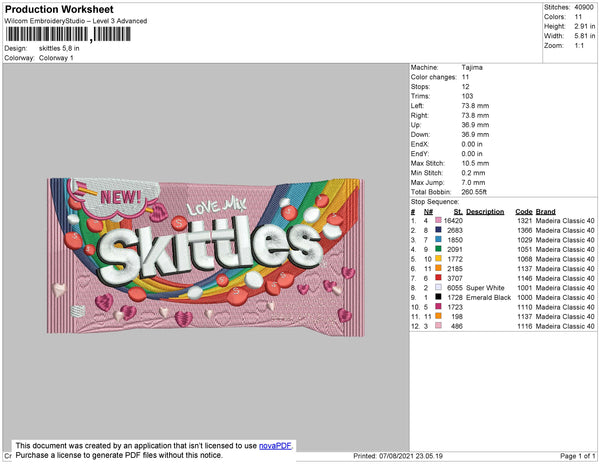
Task: Click the yellow swatch for code 1068
Action: [x=438, y=259]
